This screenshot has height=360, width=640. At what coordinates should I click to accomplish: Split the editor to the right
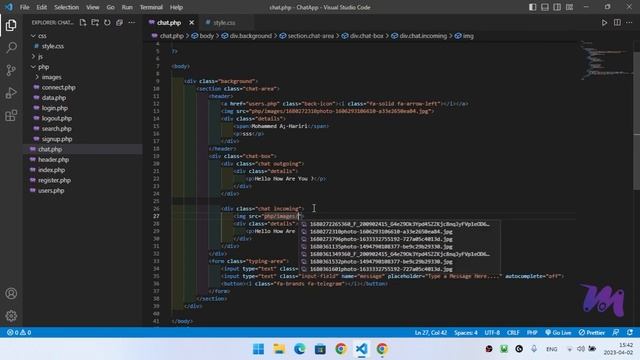(x=617, y=22)
